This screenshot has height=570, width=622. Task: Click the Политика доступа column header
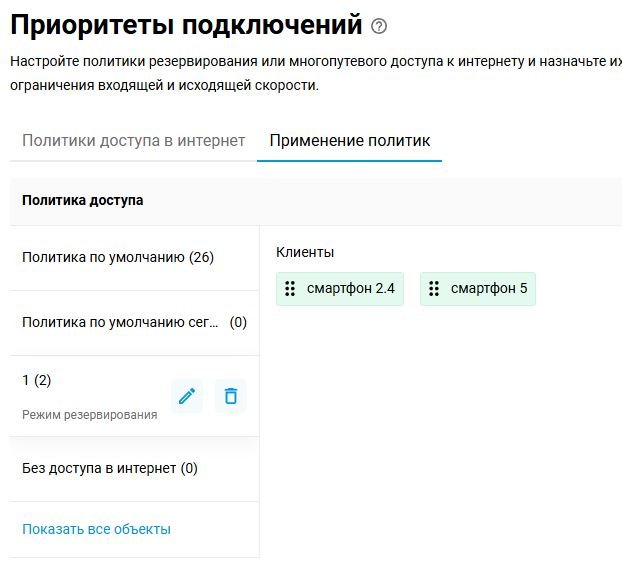82,200
